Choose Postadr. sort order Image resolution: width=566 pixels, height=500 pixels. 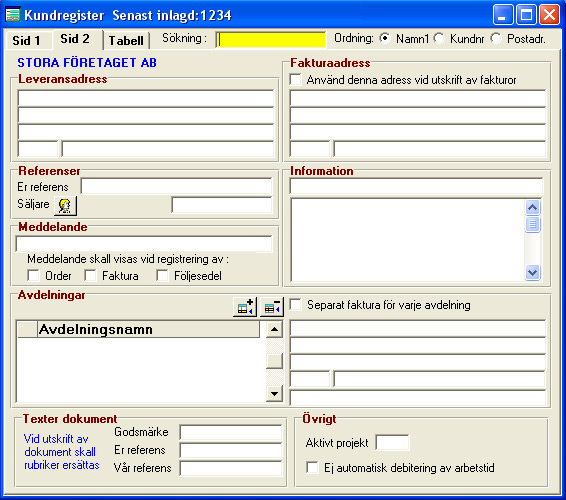(496, 38)
